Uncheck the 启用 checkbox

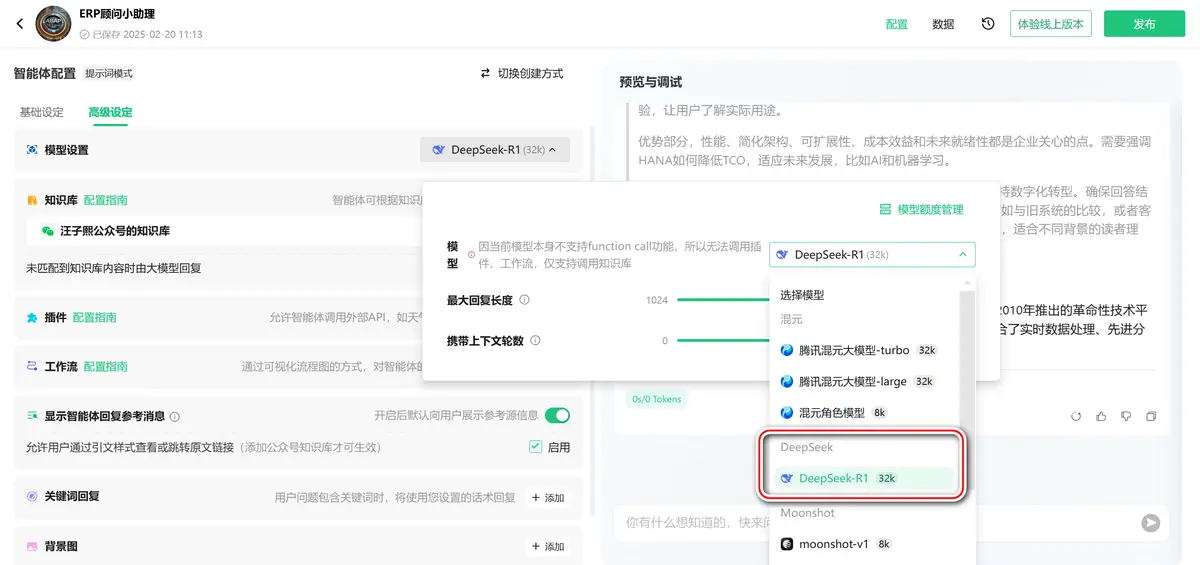(535, 447)
